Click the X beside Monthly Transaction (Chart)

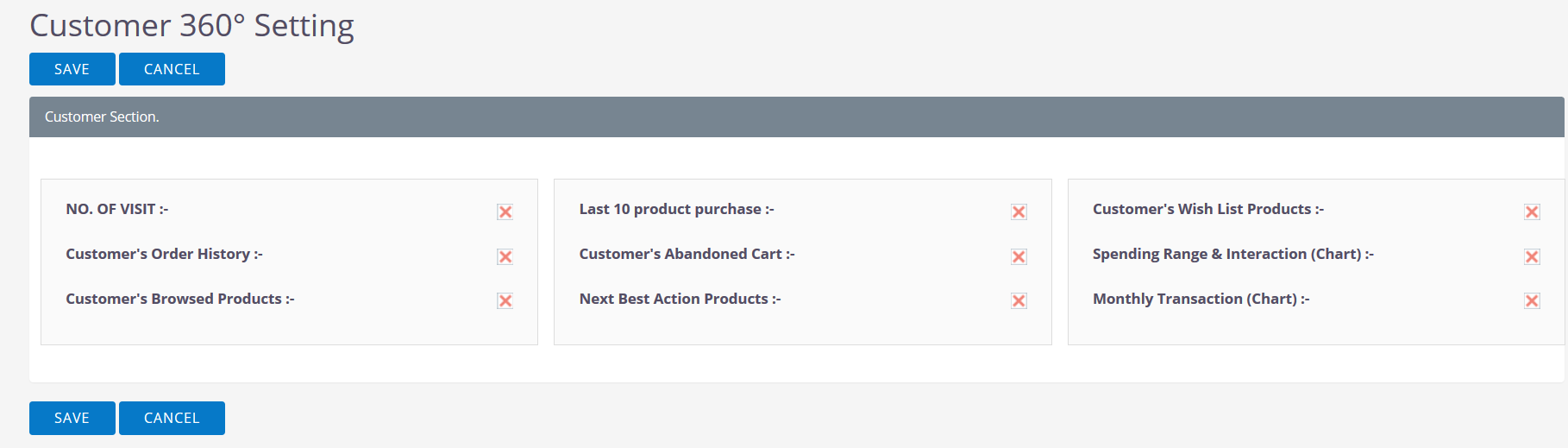[1532, 300]
